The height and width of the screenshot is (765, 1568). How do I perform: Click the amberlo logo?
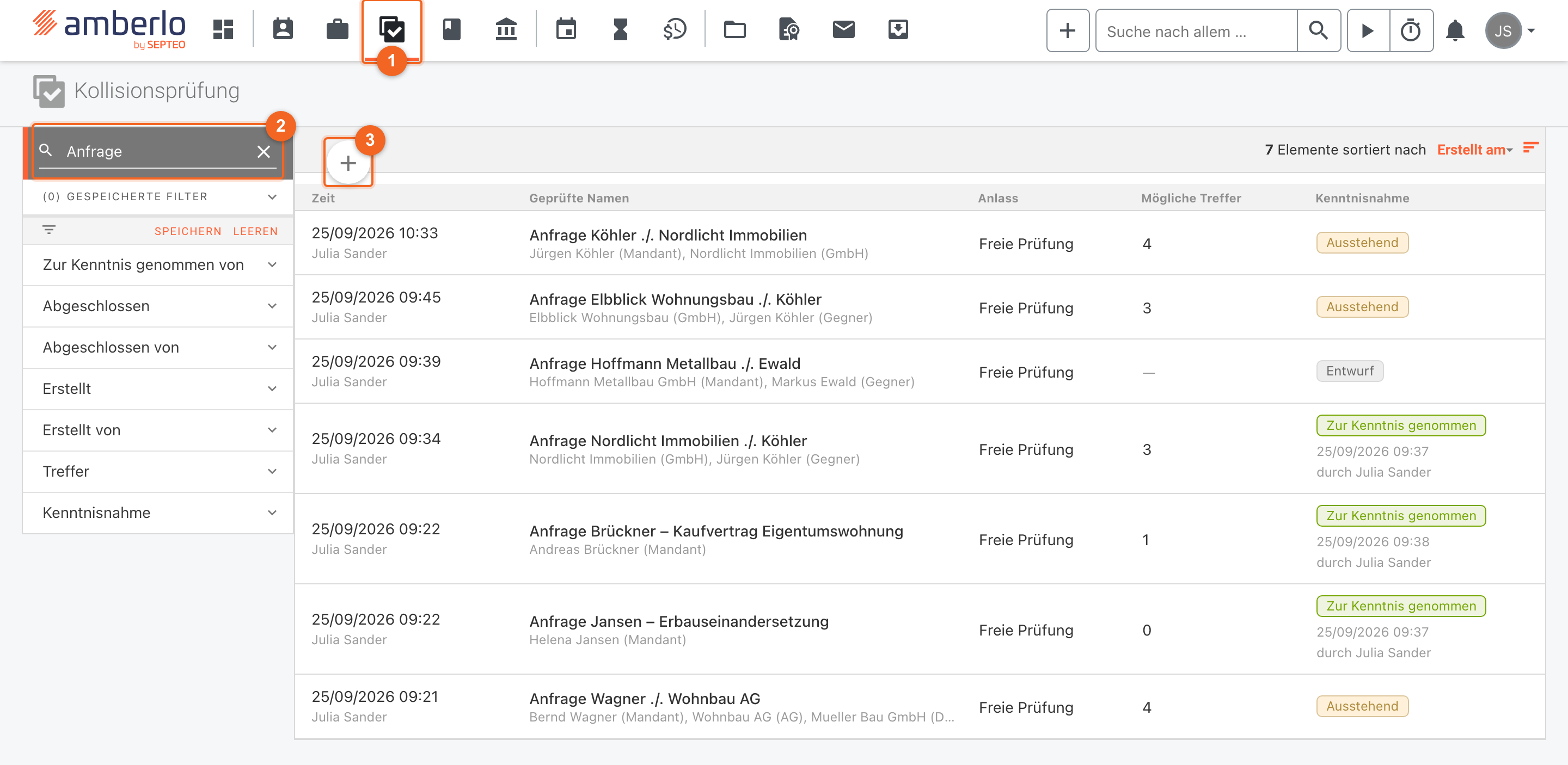pos(109,29)
